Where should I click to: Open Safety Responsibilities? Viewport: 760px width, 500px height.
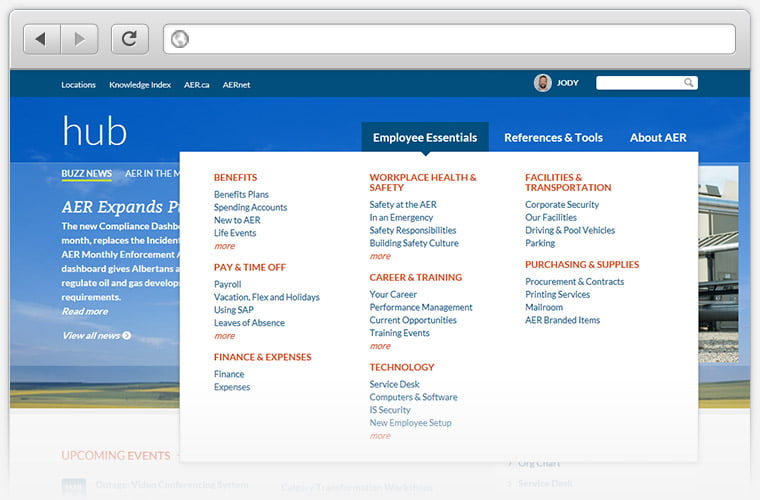pos(413,230)
